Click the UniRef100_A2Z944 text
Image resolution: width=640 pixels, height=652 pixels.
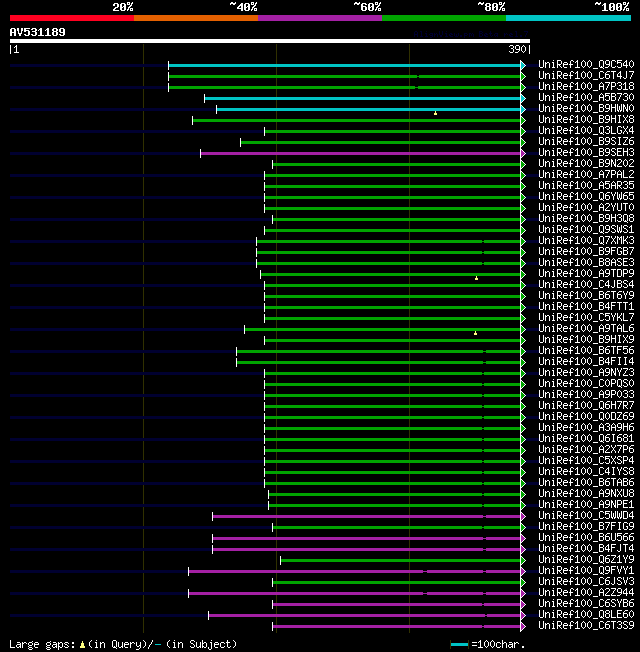coord(586,593)
